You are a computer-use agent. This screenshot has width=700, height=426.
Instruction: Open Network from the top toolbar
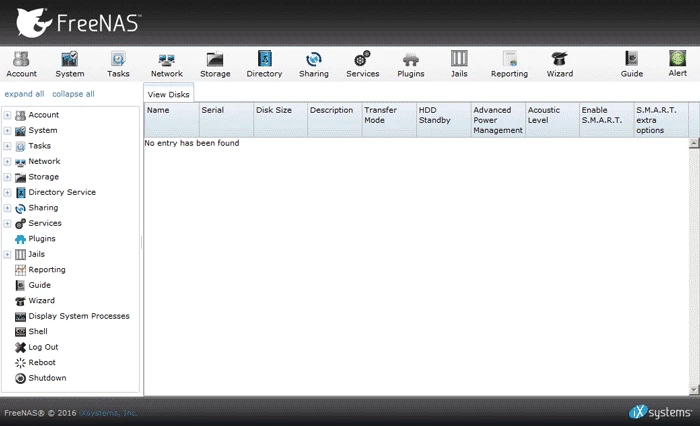167,64
